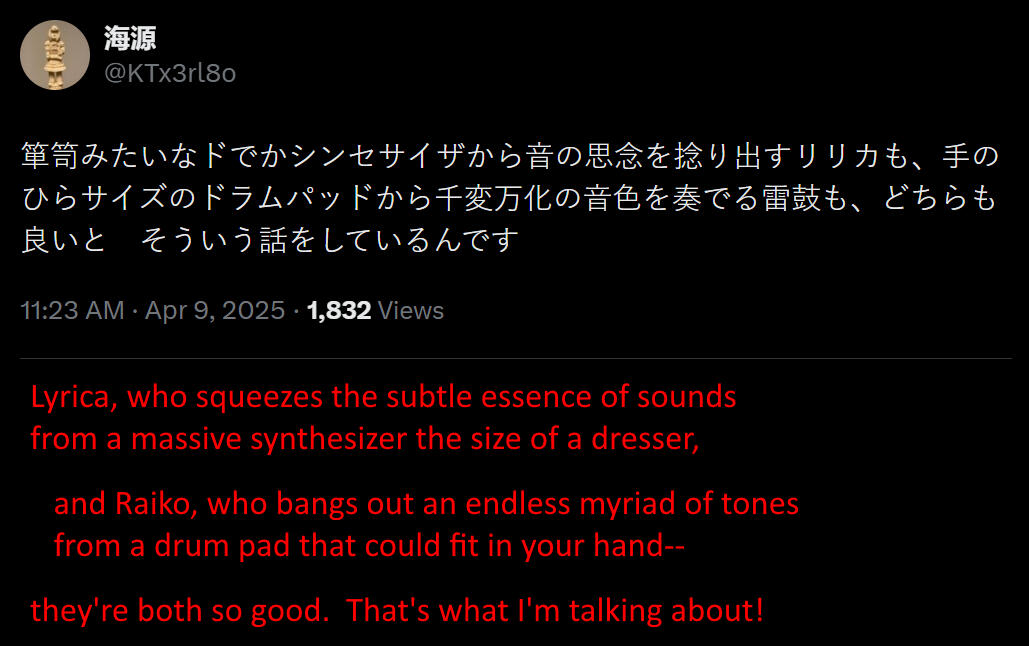
Task: Click the word Views beside the count
Action: click(x=412, y=310)
